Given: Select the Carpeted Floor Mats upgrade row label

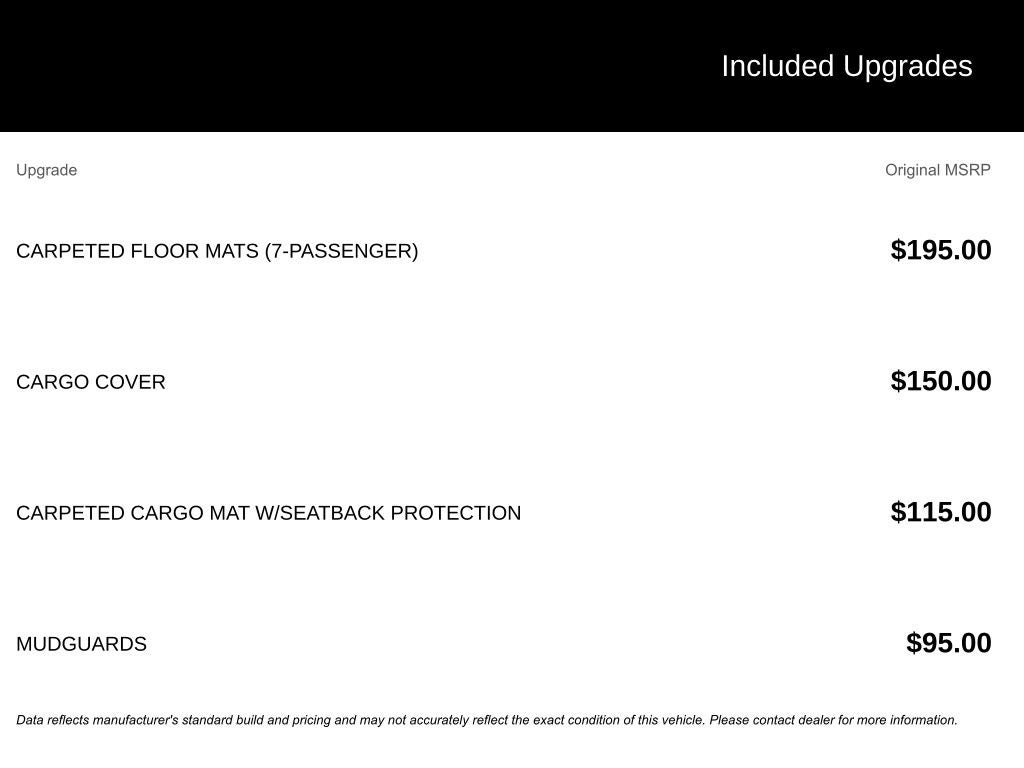Looking at the screenshot, I should (x=217, y=251).
